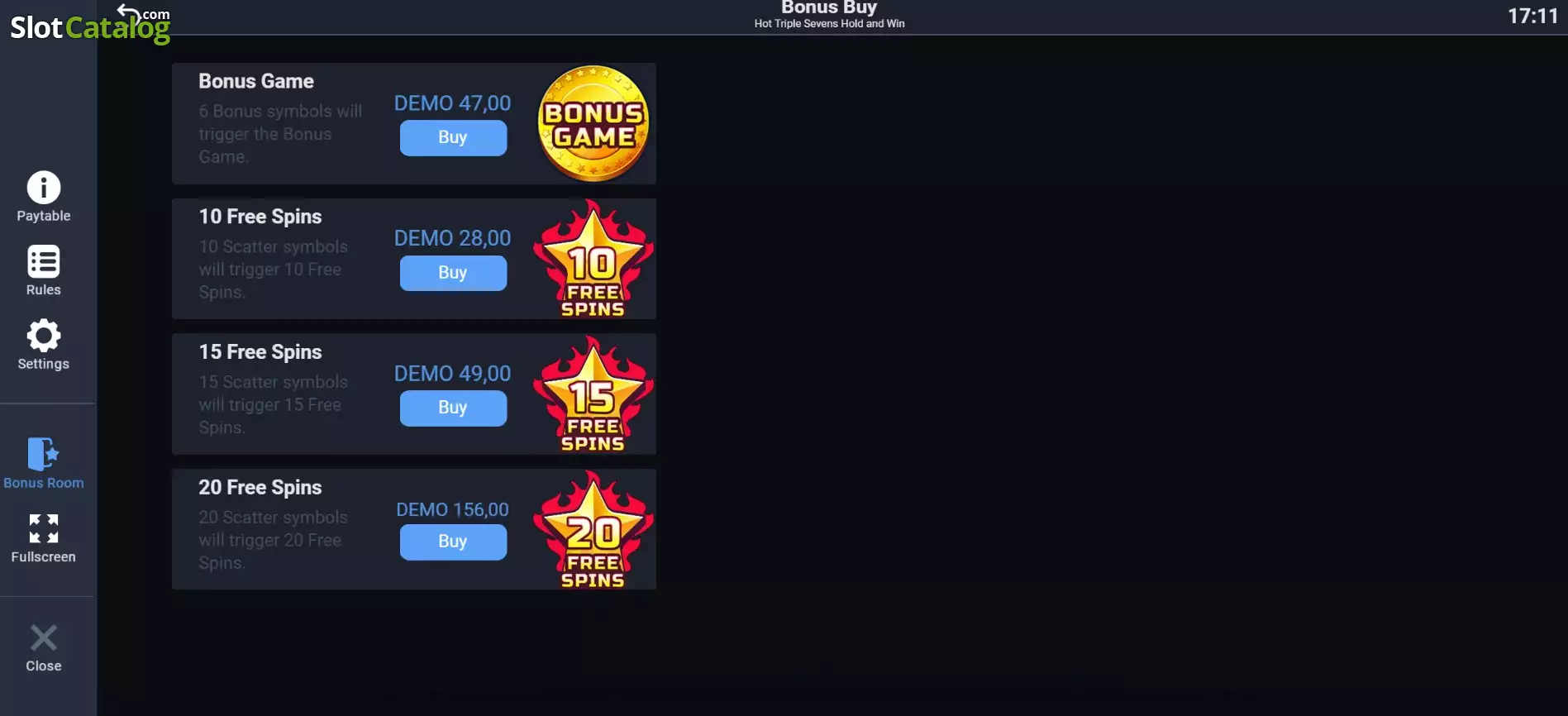The width and height of the screenshot is (1568, 716).
Task: Buy 20 Free Spins for 156,00
Action: point(453,542)
